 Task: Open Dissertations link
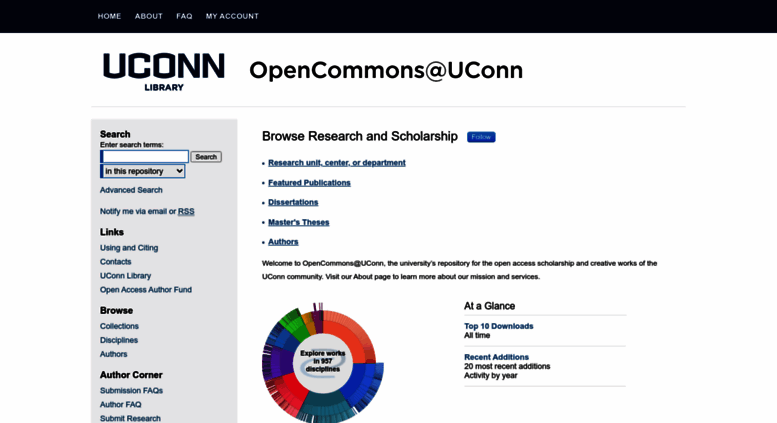click(293, 203)
